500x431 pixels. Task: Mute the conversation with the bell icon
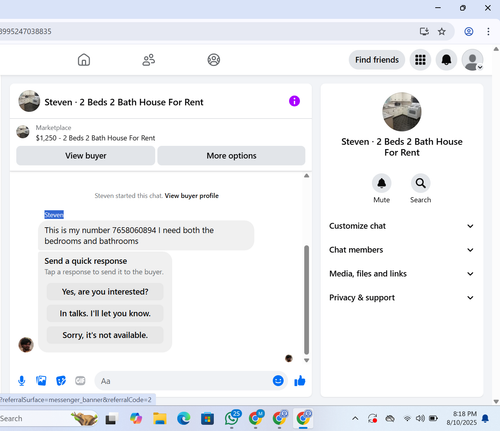point(382,183)
